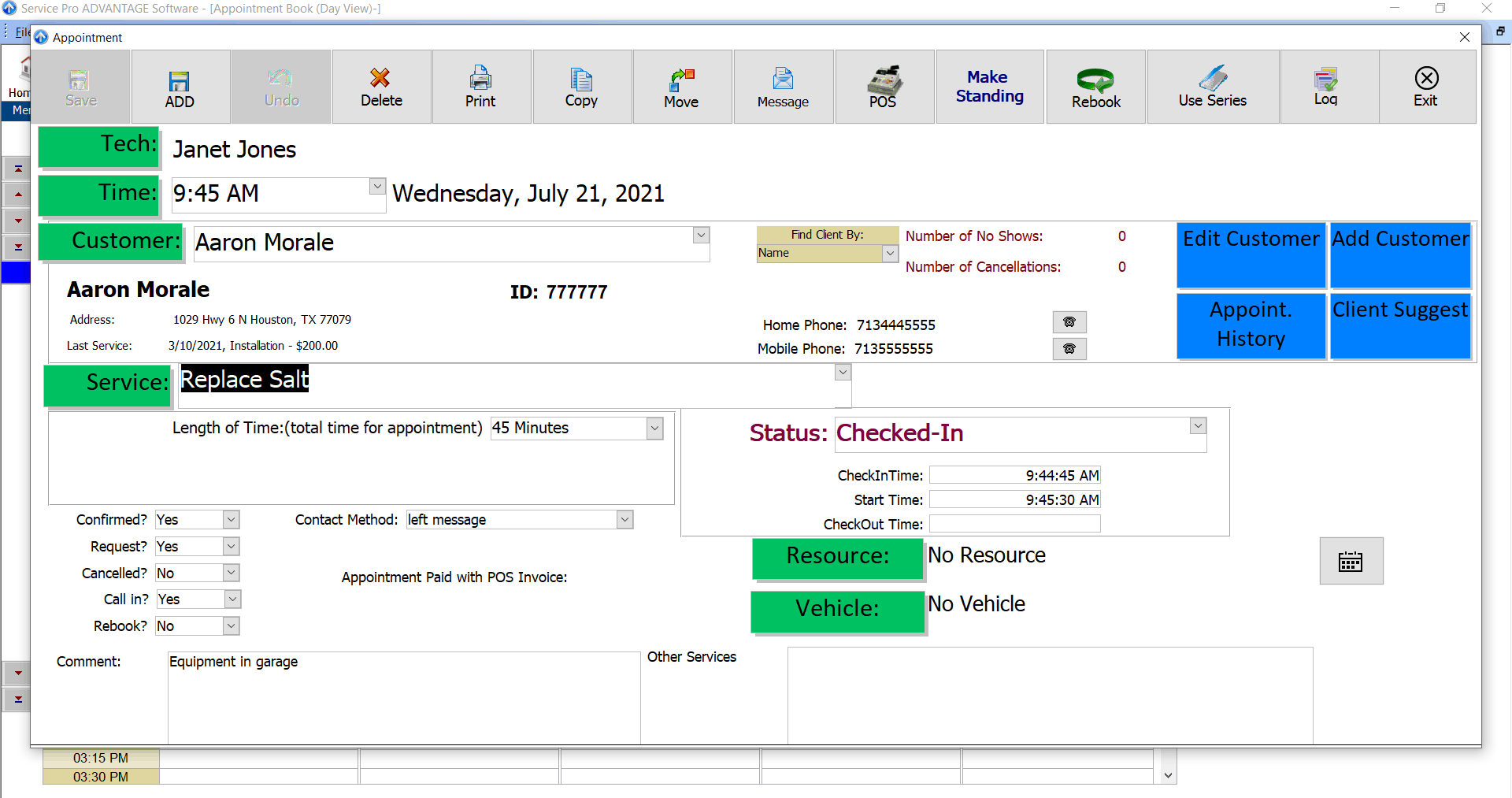This screenshot has height=798, width=1512.
Task: Open the Message icon in the toolbar
Action: point(783,87)
